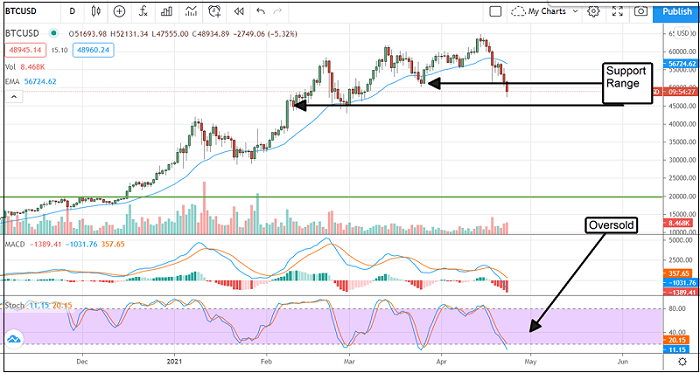This screenshot has height=373, width=700.
Task: Open the candlestick chart style selector
Action: point(96,12)
